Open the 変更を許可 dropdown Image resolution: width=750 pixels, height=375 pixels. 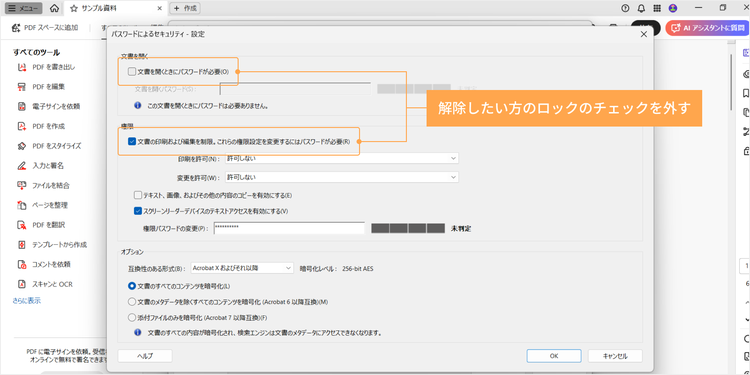pyautogui.click(x=341, y=177)
